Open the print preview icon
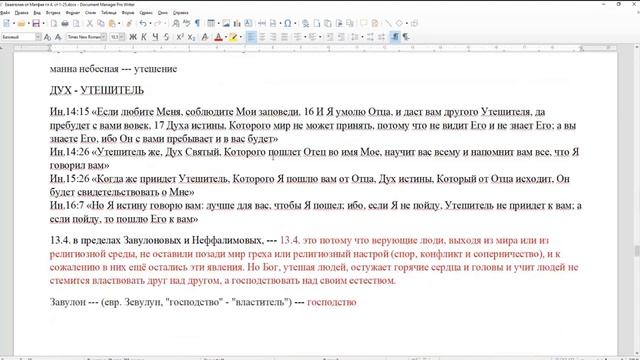 pos(76,23)
